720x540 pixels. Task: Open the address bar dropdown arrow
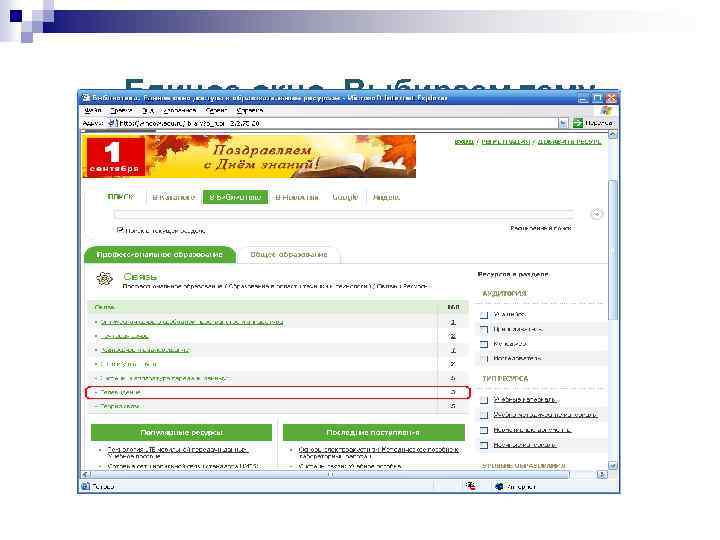(563, 123)
